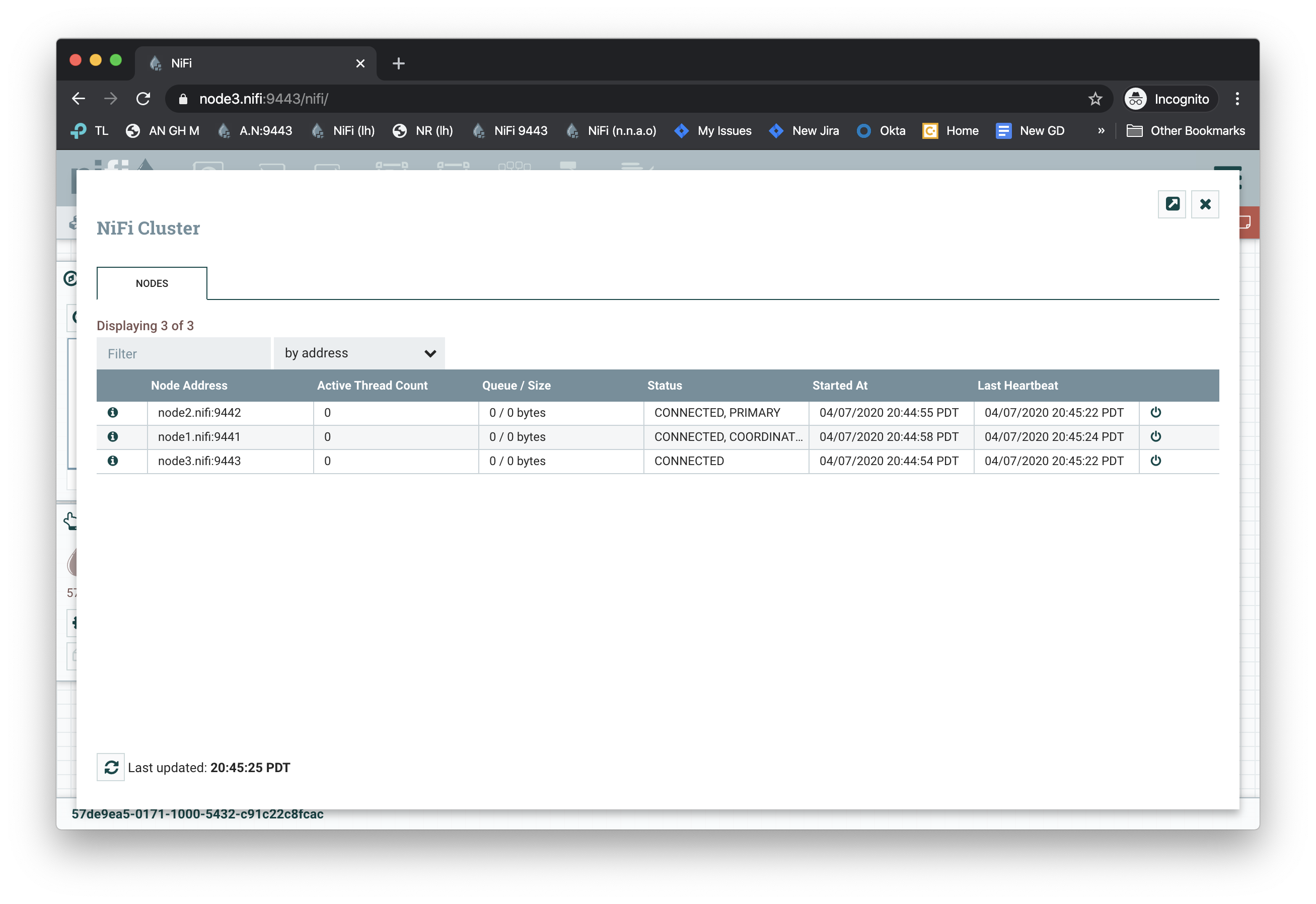1316x904 pixels.
Task: Sort by Last Heartbeat column header
Action: click(x=1017, y=386)
